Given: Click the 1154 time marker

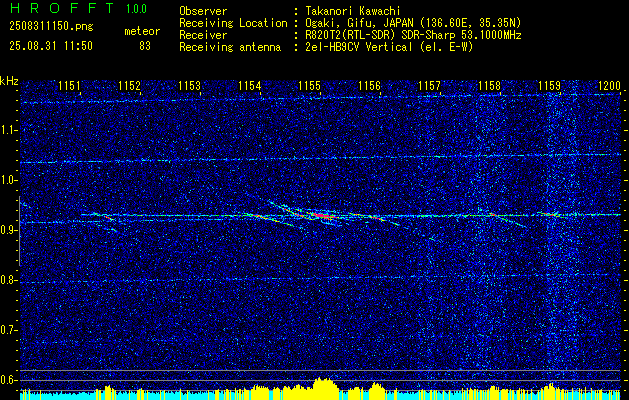Looking at the screenshot, I should point(250,86).
